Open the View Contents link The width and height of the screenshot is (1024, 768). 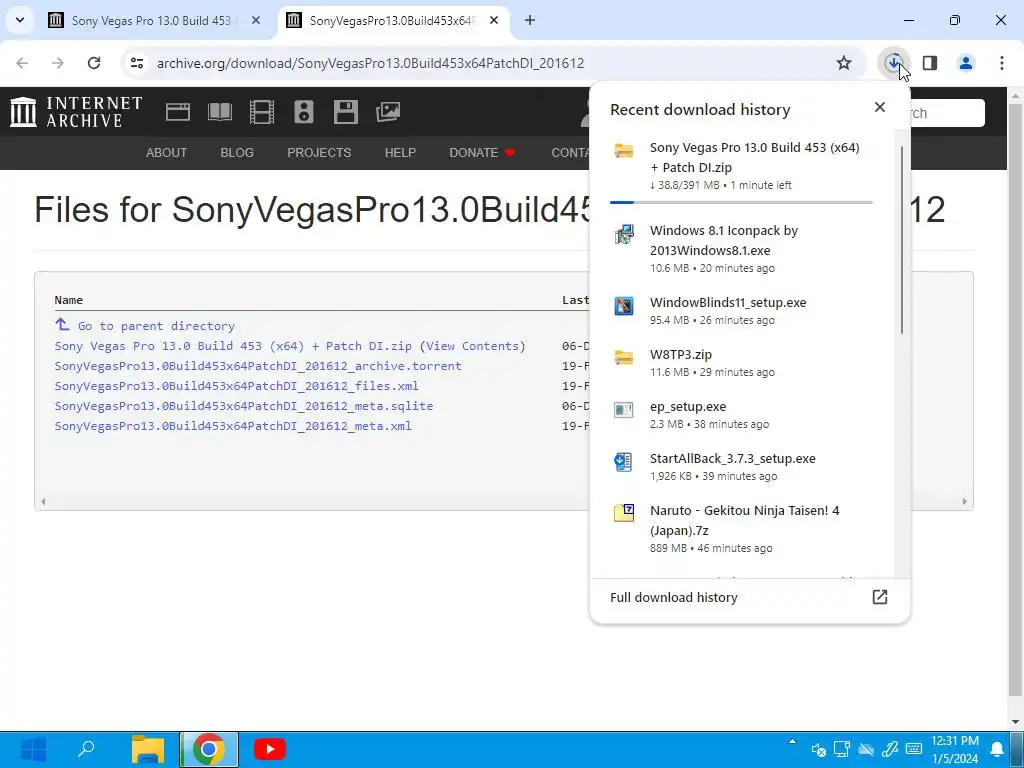(x=473, y=345)
